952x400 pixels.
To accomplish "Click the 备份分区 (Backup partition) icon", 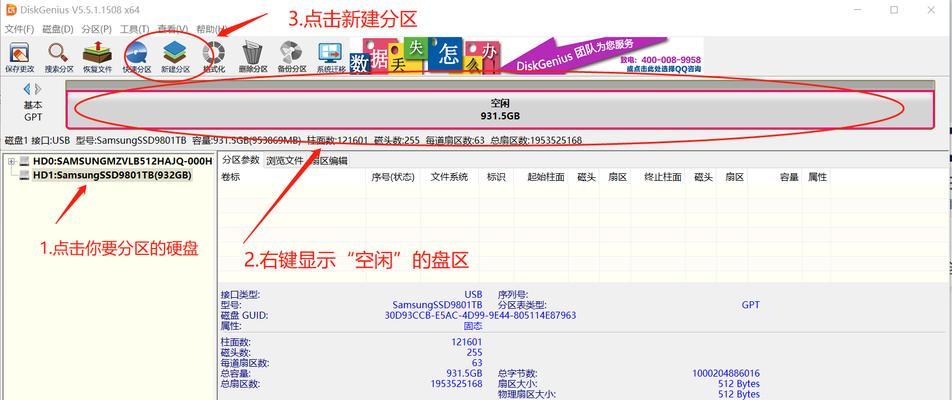I will [x=291, y=58].
